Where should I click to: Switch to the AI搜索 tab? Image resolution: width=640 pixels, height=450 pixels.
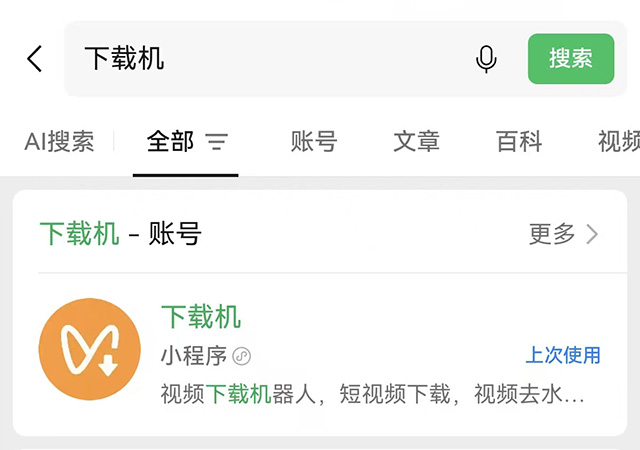60,142
